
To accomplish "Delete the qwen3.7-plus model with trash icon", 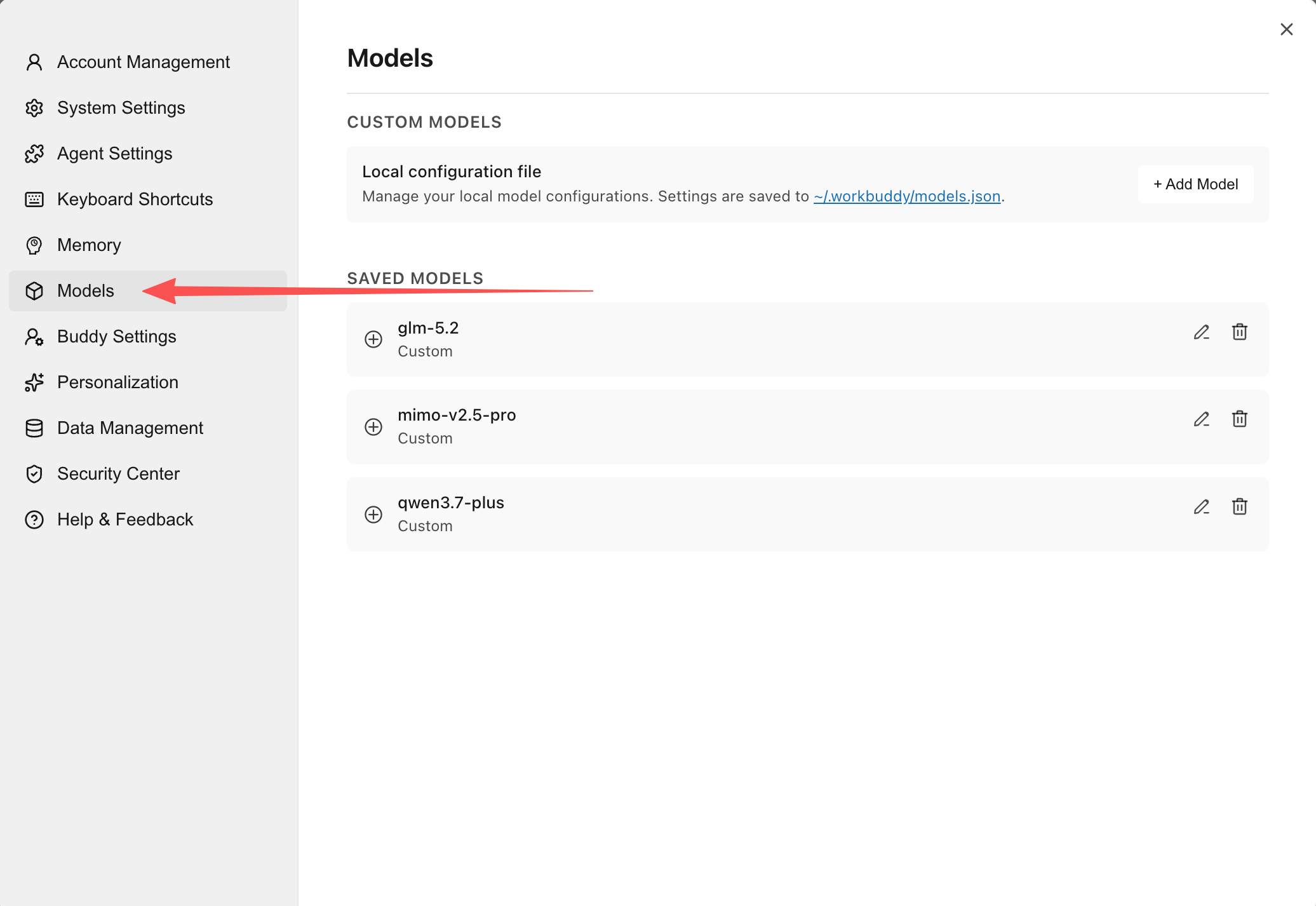I will point(1240,506).
